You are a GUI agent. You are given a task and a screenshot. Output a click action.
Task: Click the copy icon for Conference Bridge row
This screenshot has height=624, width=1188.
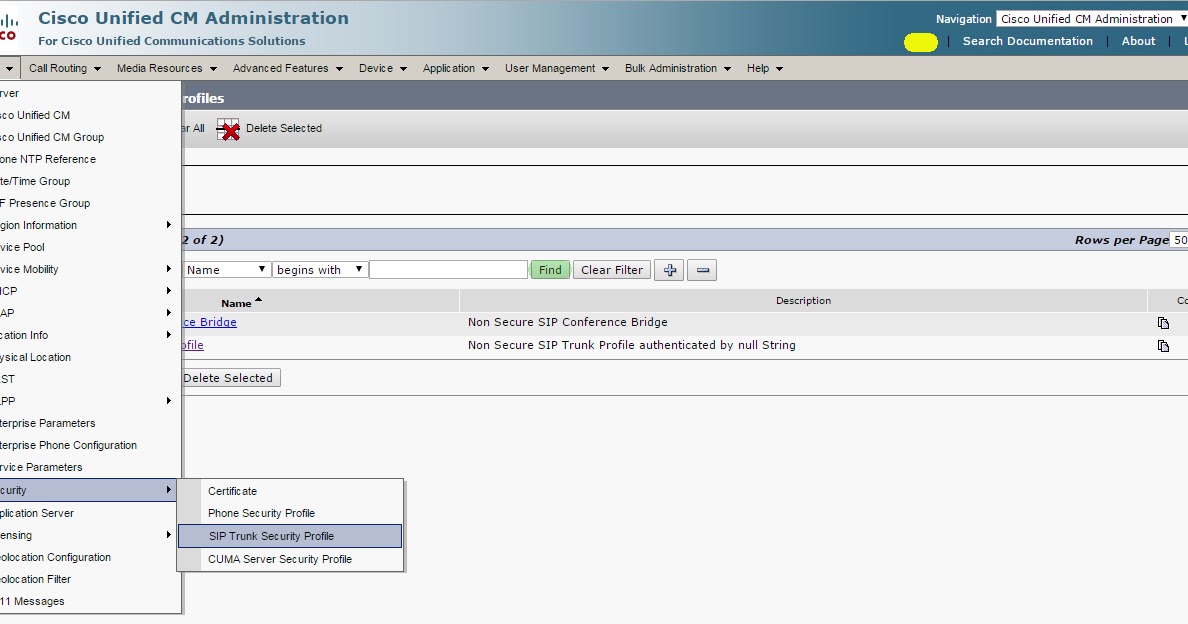[1163, 323]
